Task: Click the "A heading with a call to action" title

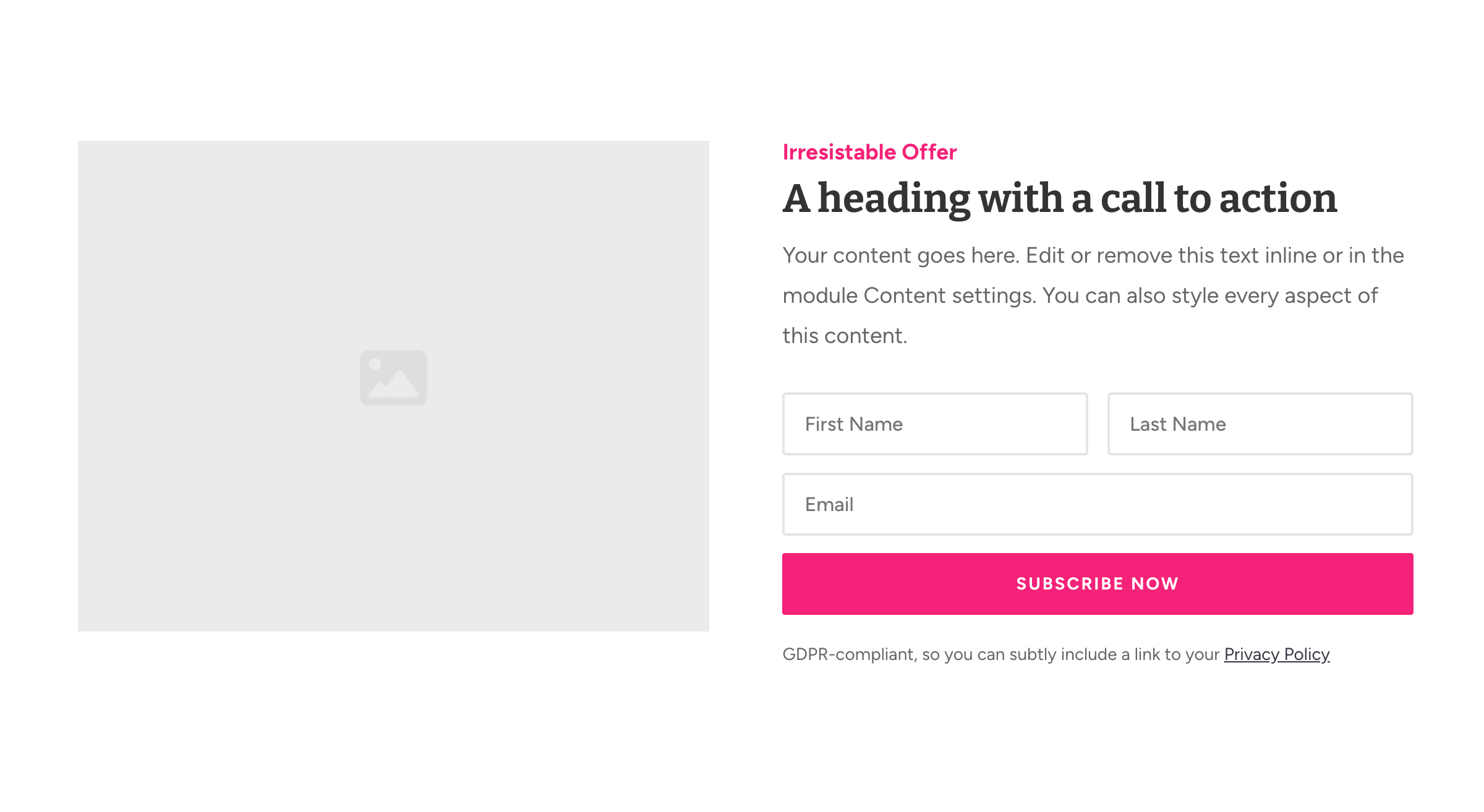Action: (x=1060, y=199)
